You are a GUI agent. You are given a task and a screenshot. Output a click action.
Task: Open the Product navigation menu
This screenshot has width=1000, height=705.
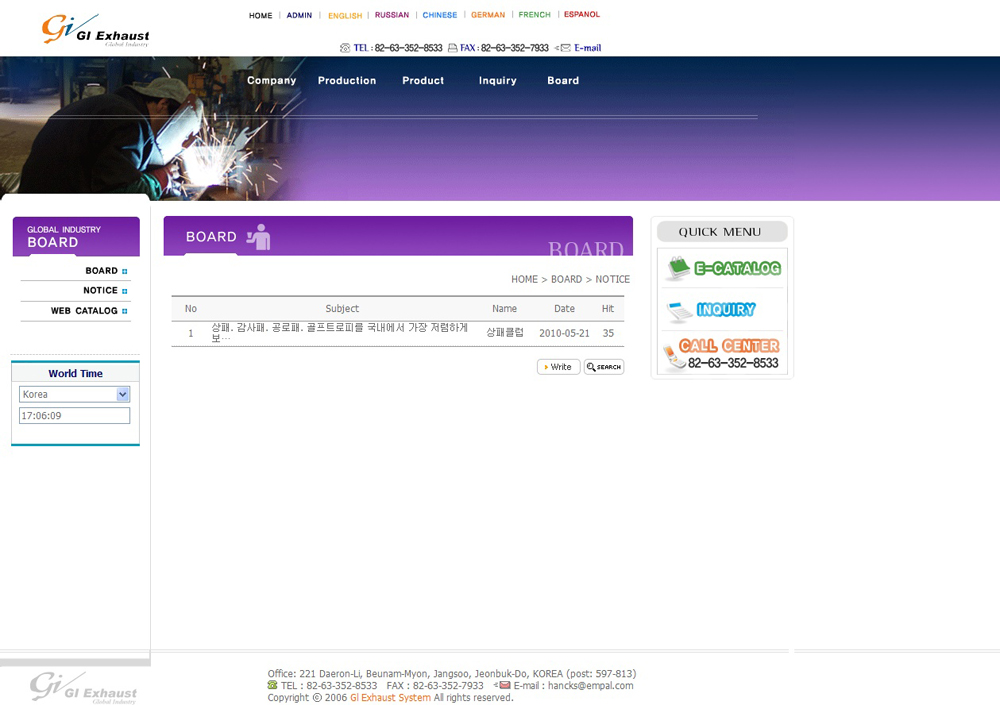pos(423,81)
